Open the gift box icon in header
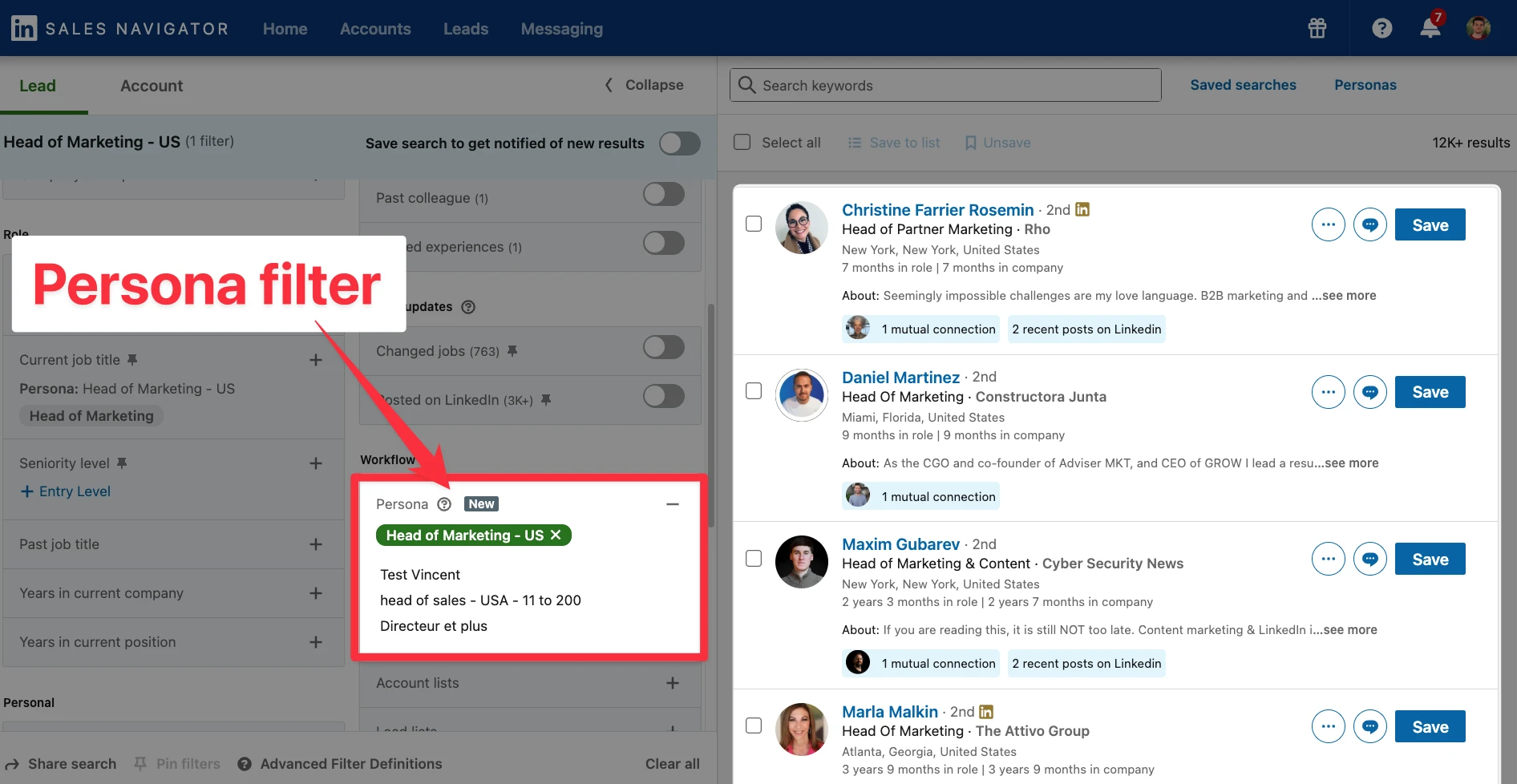This screenshot has height=784, width=1517. point(1317,28)
